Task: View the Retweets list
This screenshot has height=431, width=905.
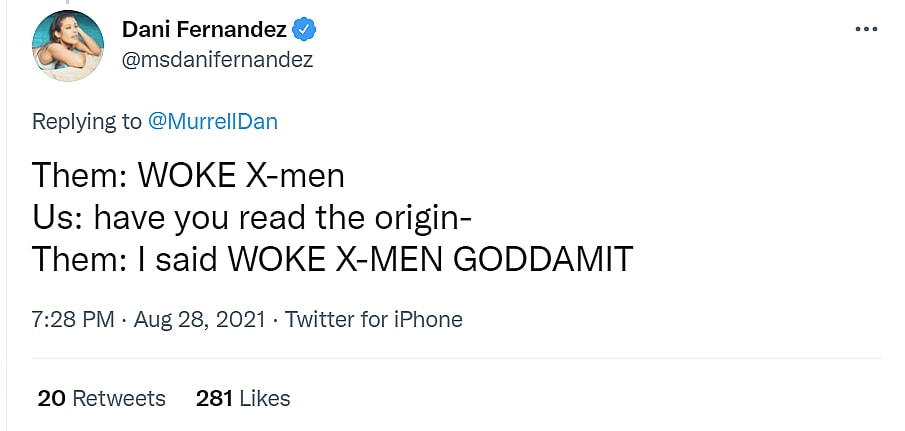Action: 119,398
